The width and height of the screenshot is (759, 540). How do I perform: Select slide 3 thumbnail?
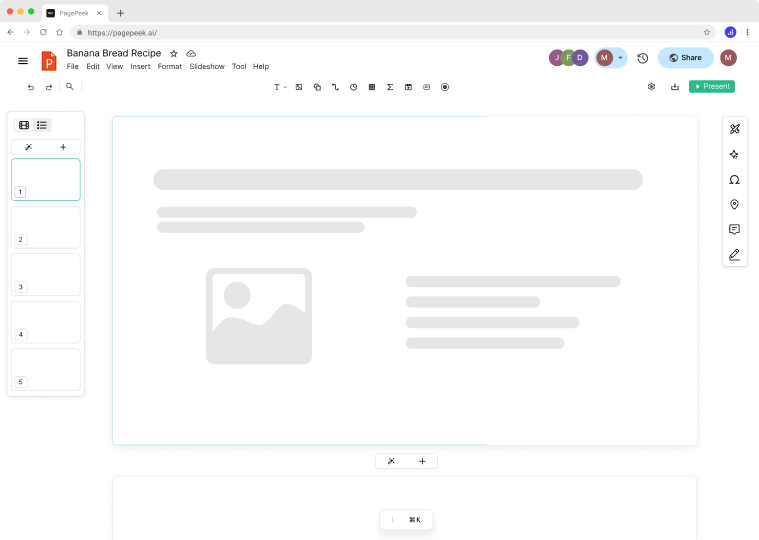(x=46, y=275)
